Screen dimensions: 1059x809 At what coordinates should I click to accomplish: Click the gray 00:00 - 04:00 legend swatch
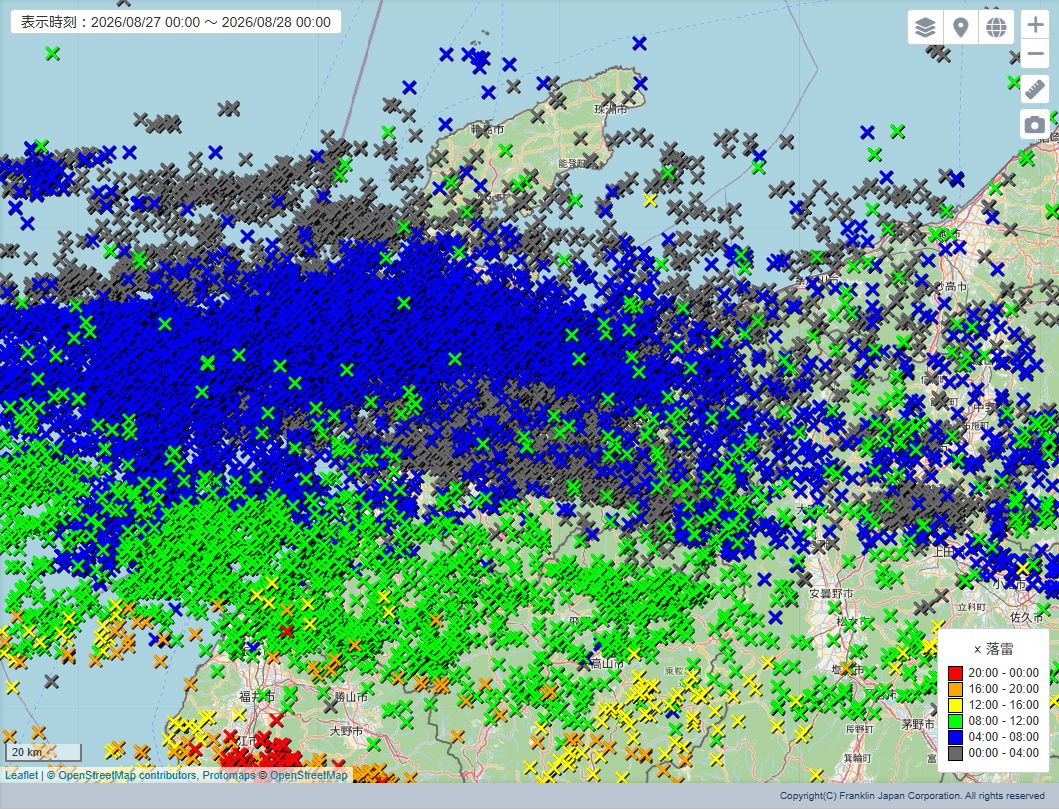coord(955,753)
